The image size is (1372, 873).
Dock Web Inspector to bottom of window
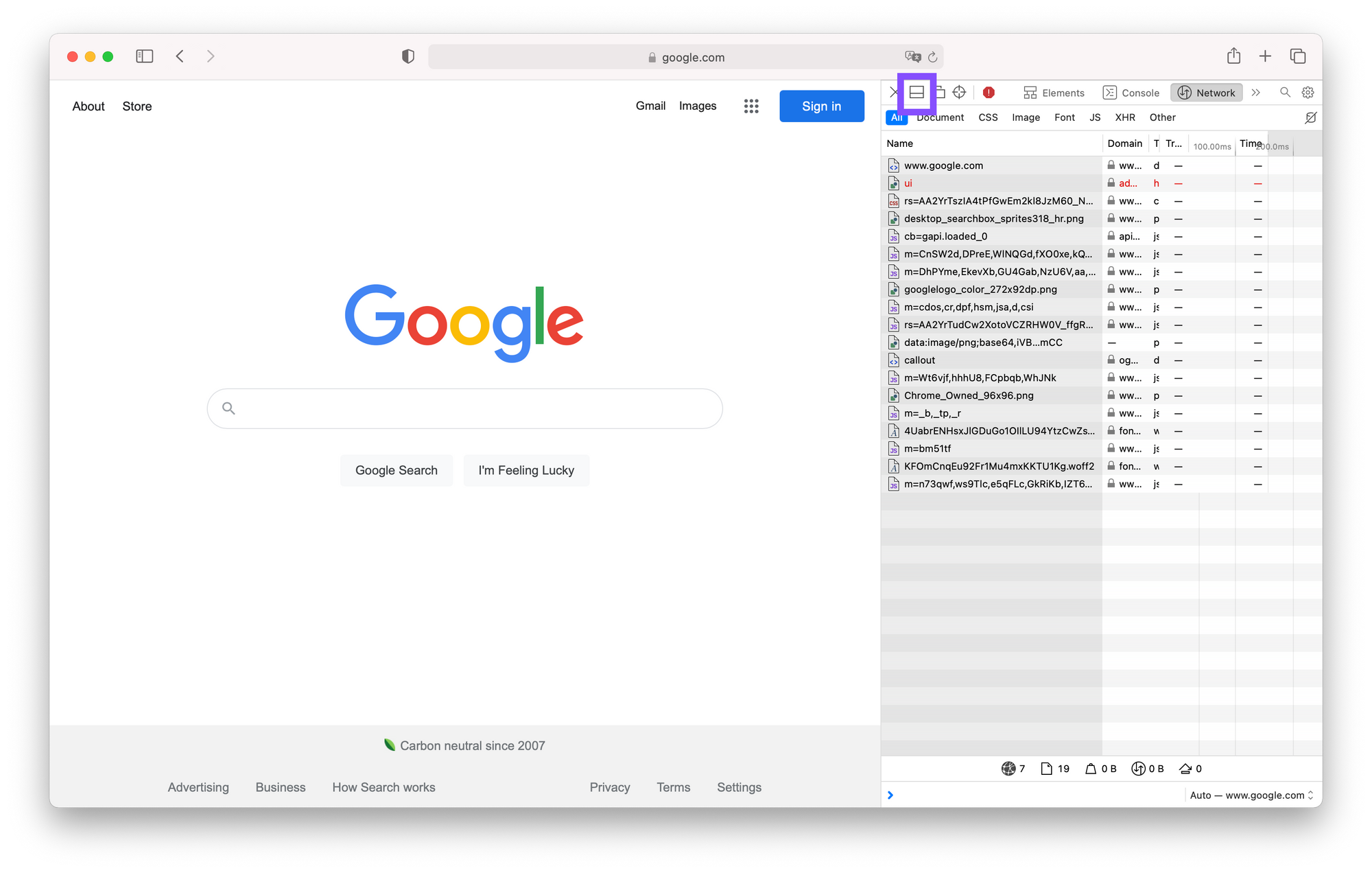916,92
